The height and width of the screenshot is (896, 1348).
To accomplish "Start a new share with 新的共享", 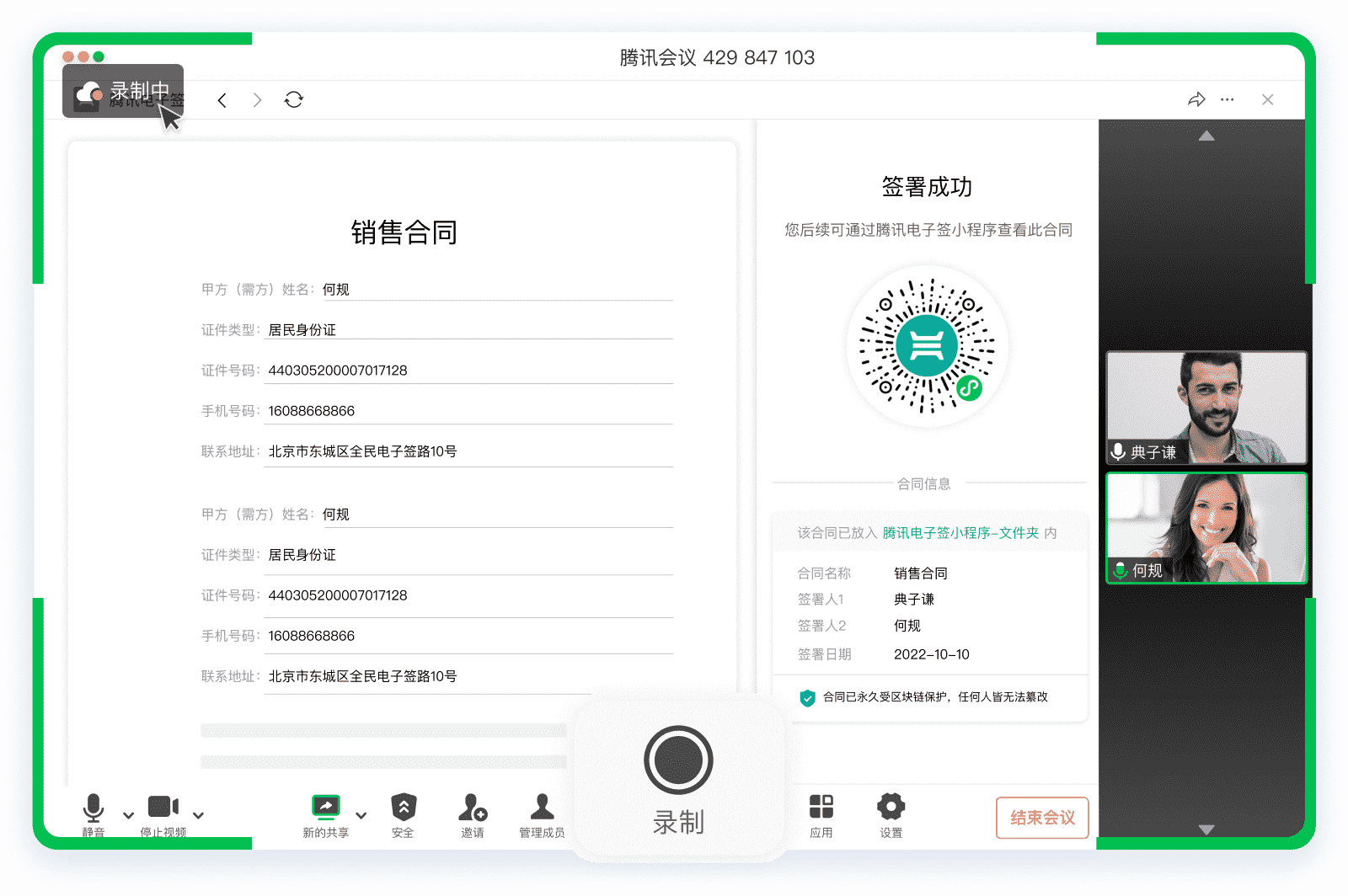I will (x=326, y=815).
